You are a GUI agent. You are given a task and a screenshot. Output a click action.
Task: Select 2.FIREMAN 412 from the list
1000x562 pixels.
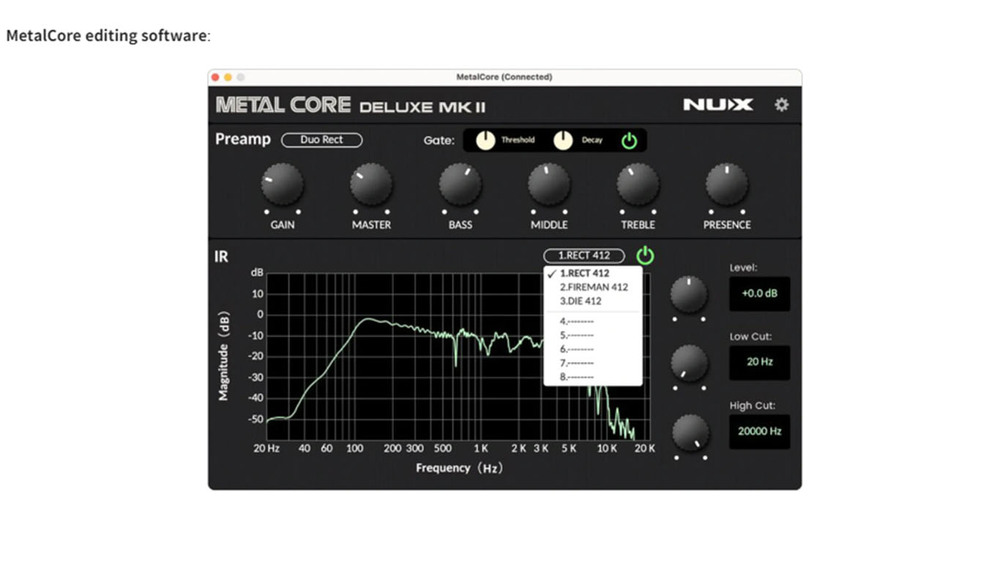593,287
